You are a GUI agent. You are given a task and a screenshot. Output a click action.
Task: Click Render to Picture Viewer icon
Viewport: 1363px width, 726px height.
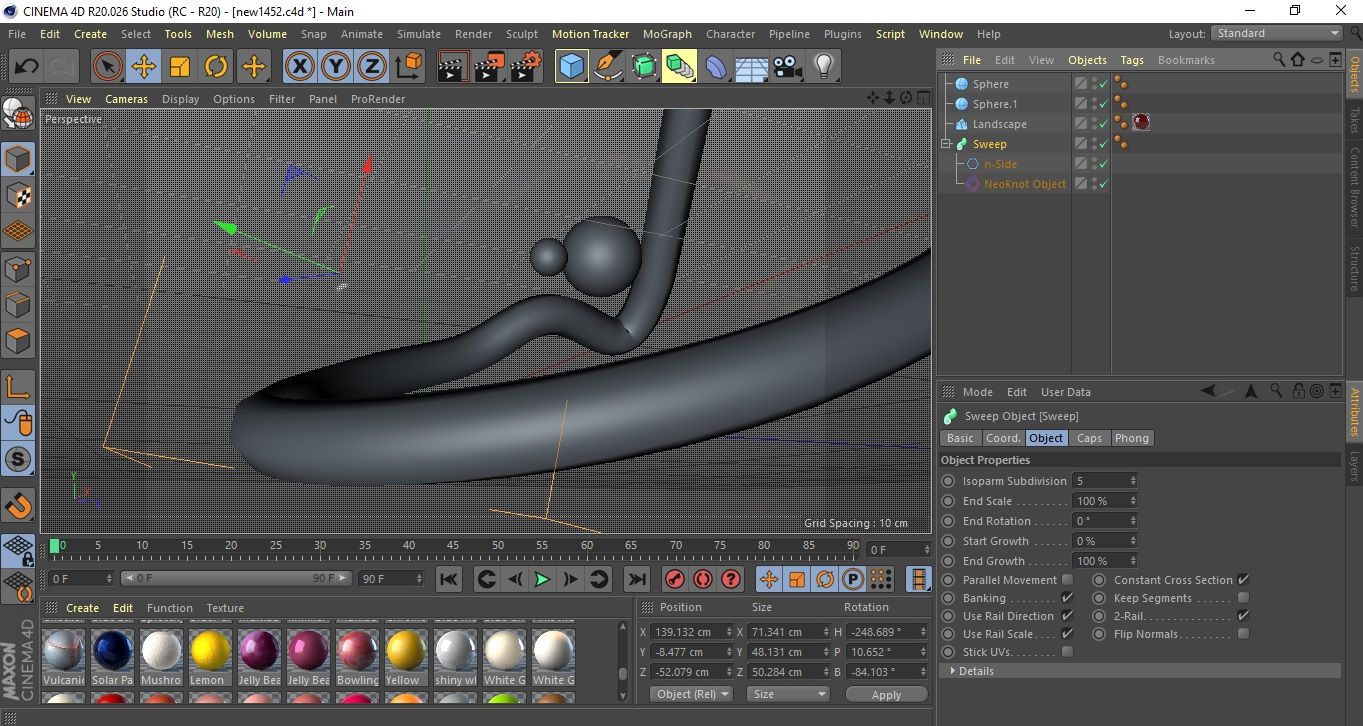click(x=489, y=67)
